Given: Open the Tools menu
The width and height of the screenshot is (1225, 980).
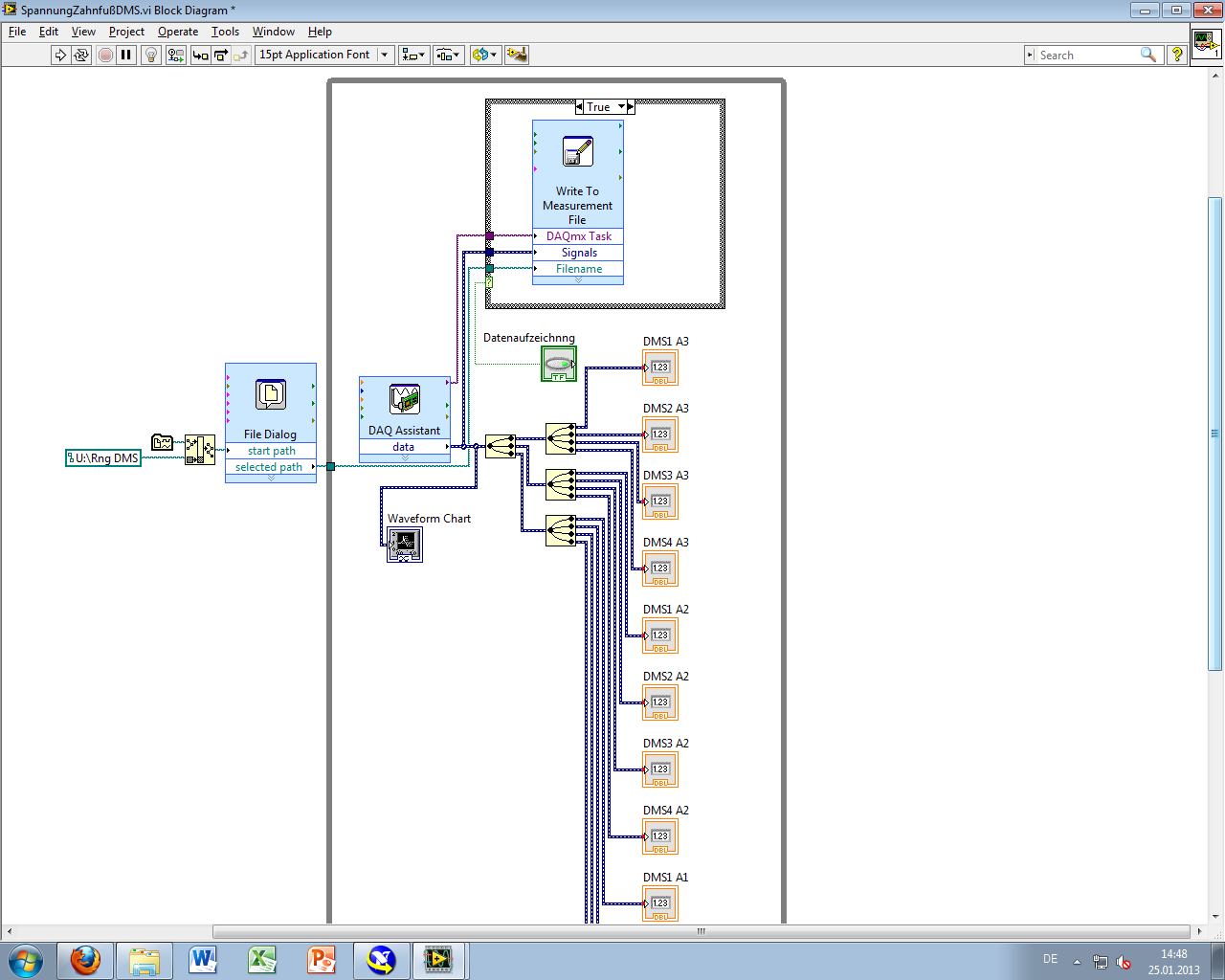Looking at the screenshot, I should [225, 32].
